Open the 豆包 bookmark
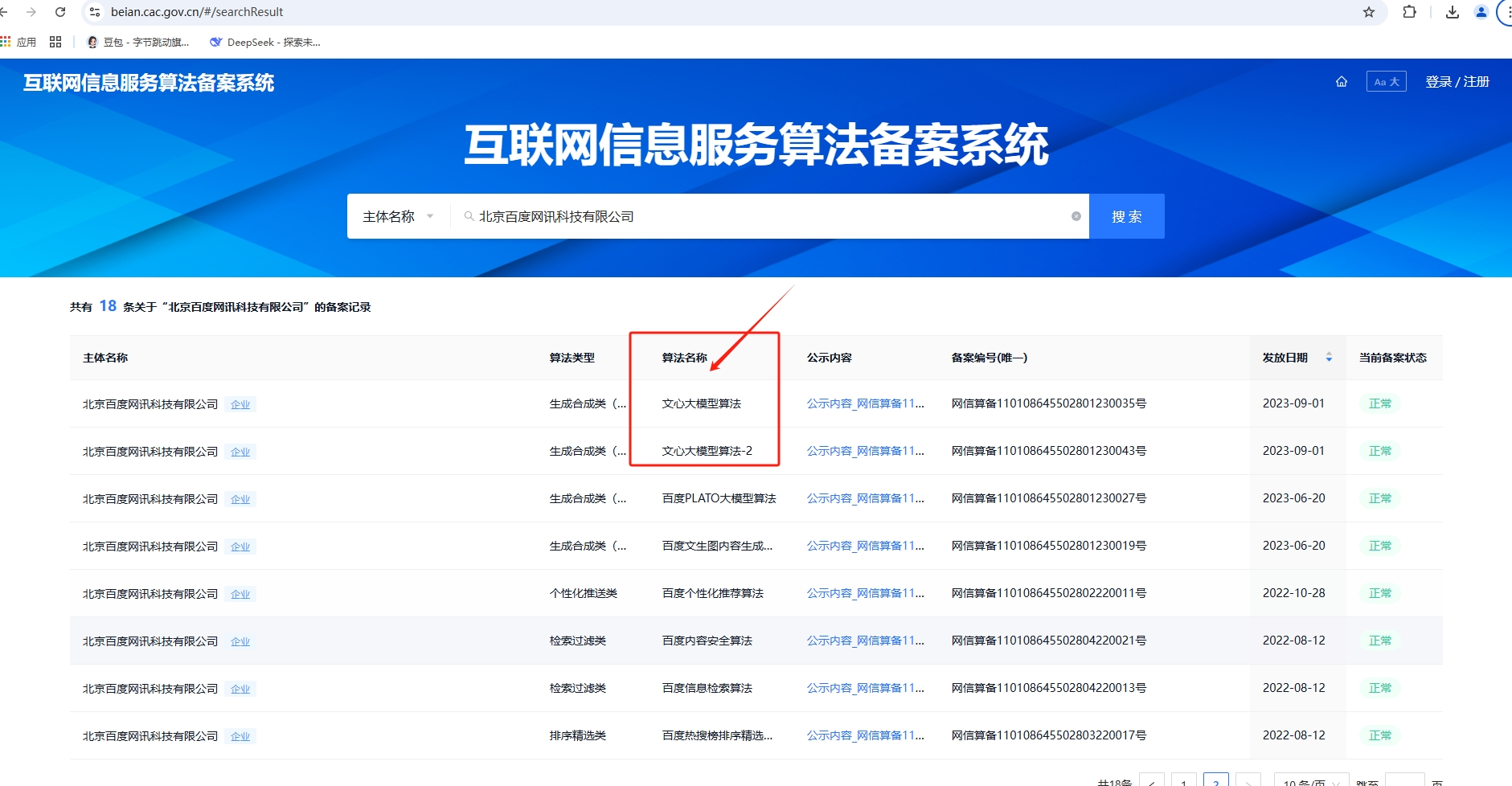 pyautogui.click(x=138, y=42)
